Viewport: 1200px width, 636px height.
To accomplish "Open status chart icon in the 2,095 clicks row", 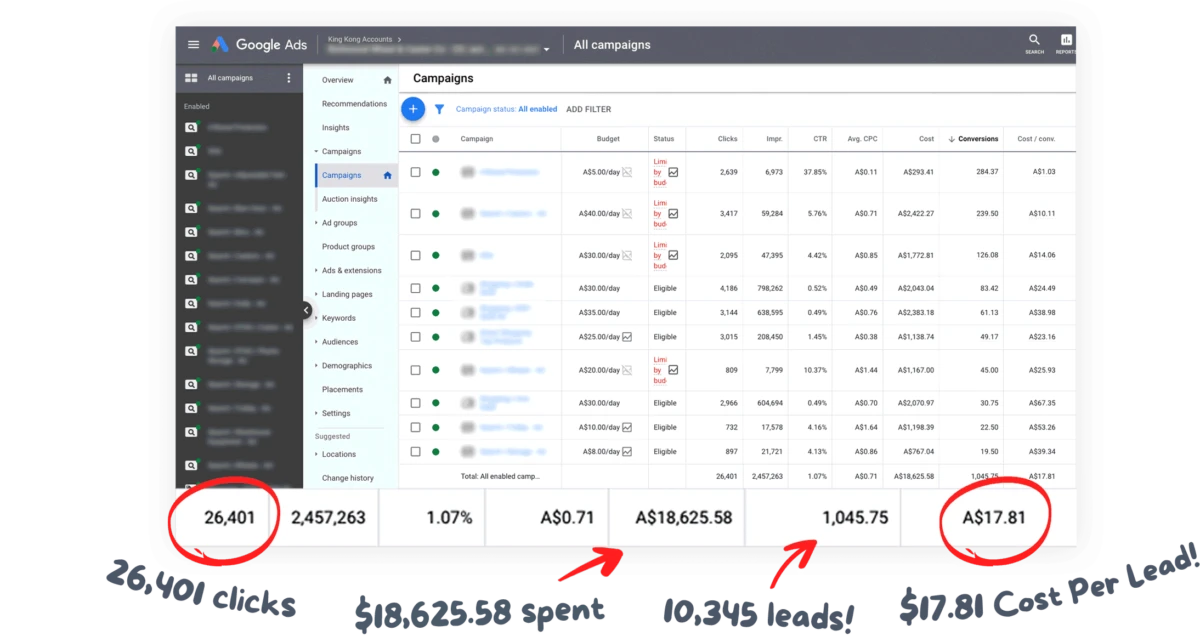I will point(673,255).
